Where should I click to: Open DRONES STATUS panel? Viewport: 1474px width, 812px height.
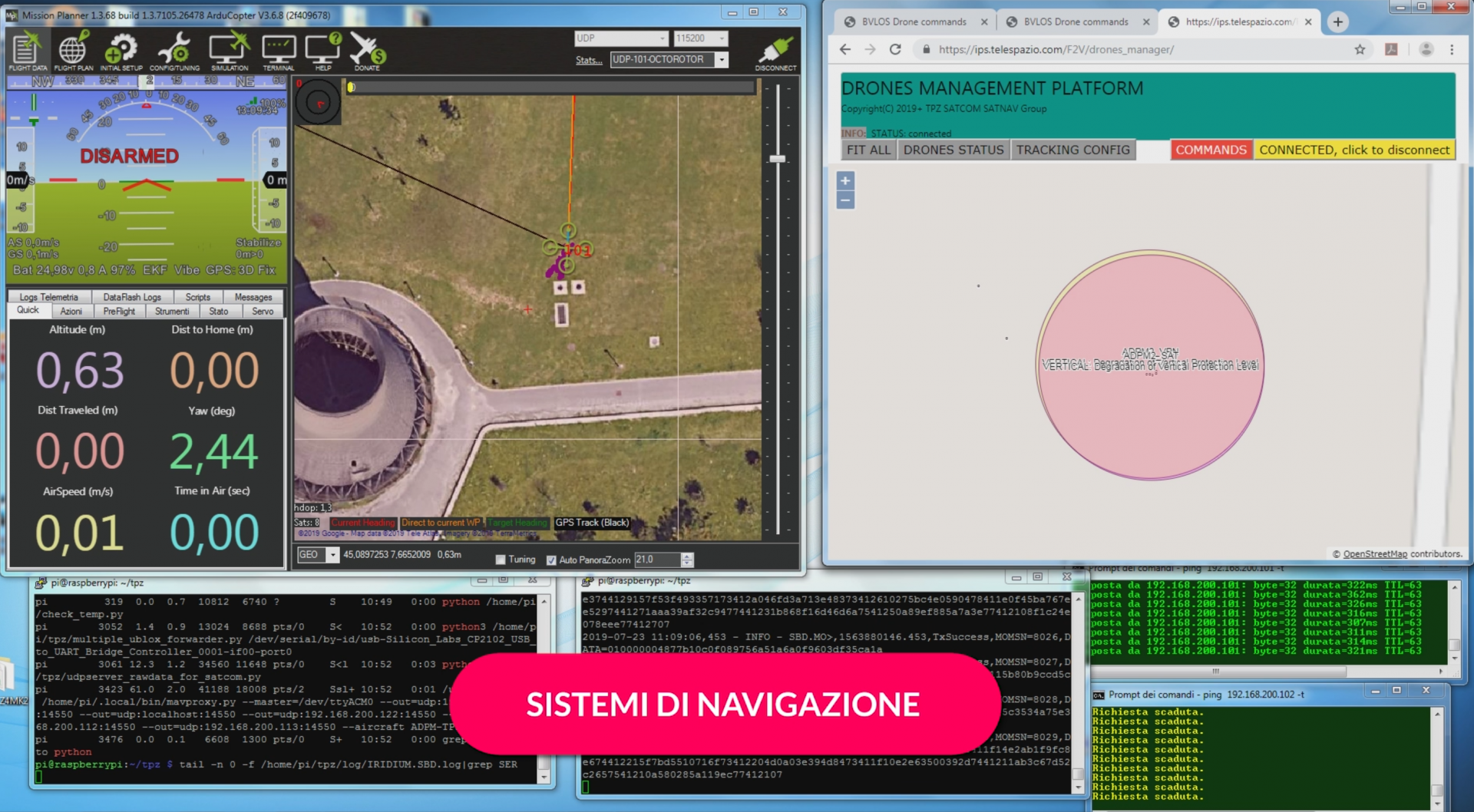point(953,150)
